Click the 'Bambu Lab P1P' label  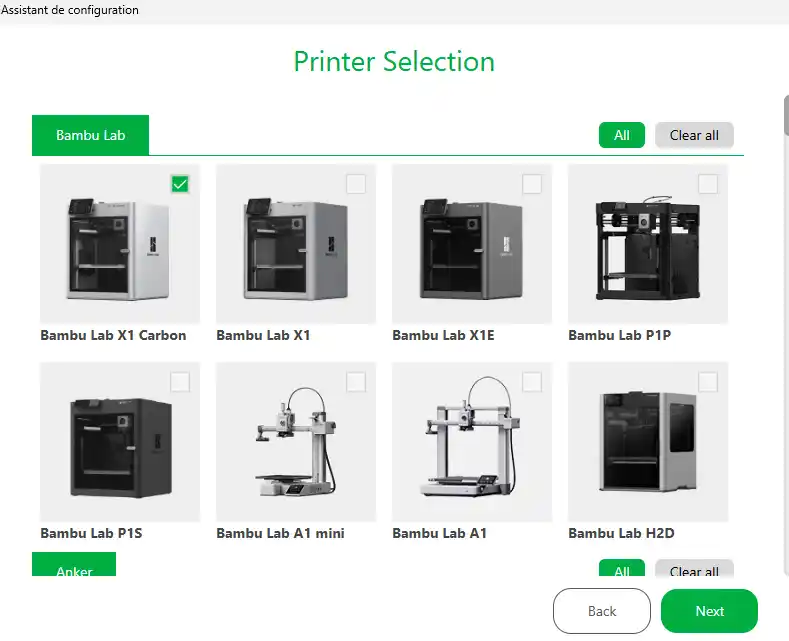click(619, 335)
